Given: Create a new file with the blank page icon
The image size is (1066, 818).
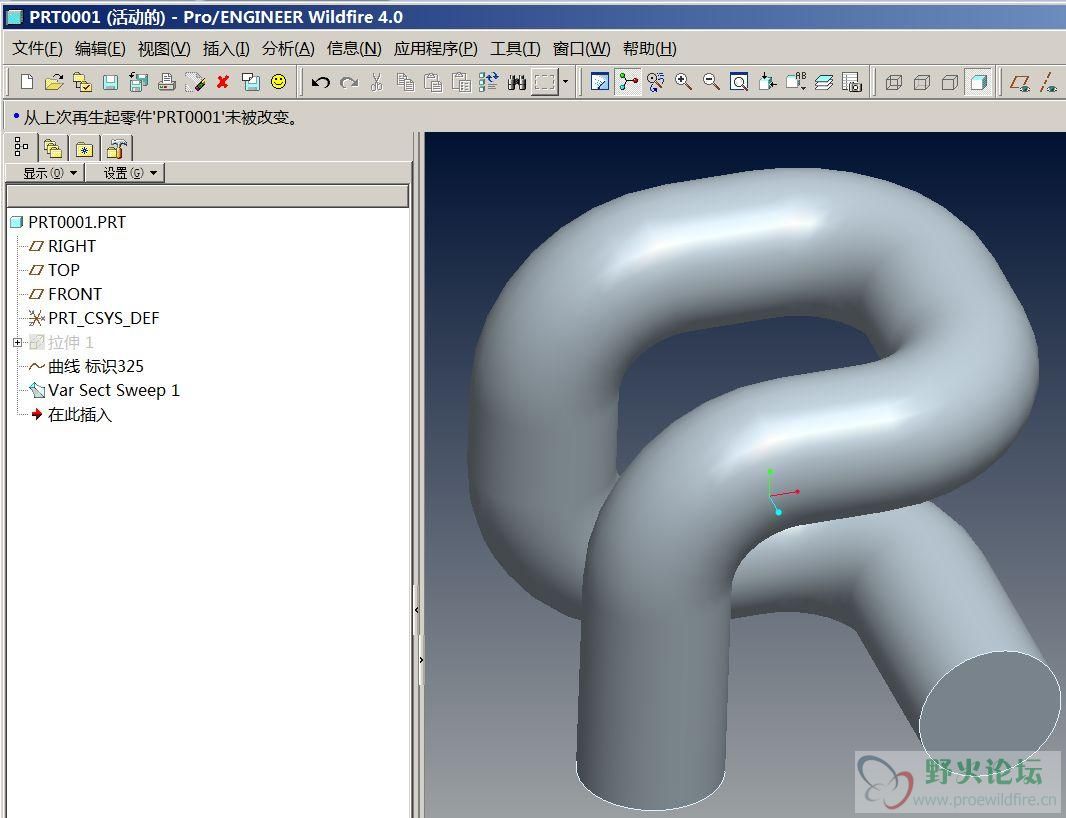Looking at the screenshot, I should pos(27,82).
